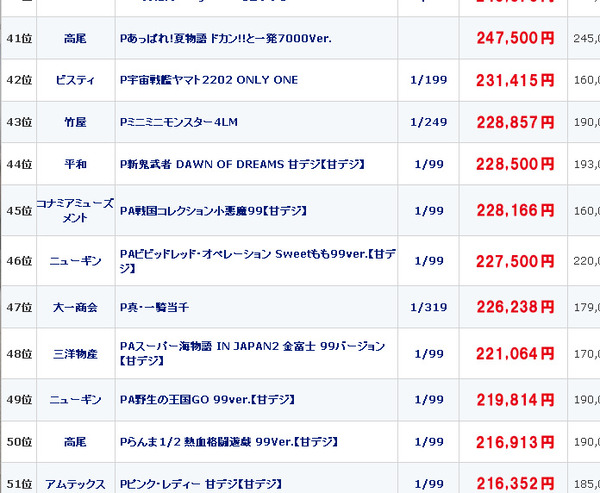The height and width of the screenshot is (493, 600).
Task: Click probability 1/99 in ピンク・レディー row
Action: point(429,484)
